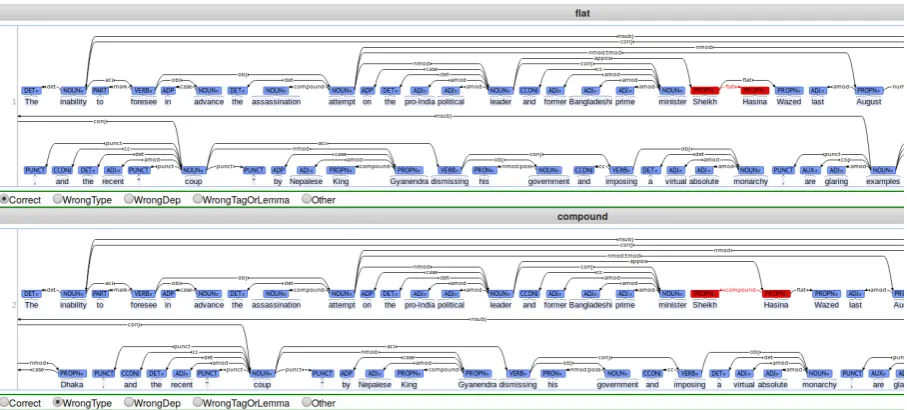Choose WrongDep option under the compound tree

[128, 402]
